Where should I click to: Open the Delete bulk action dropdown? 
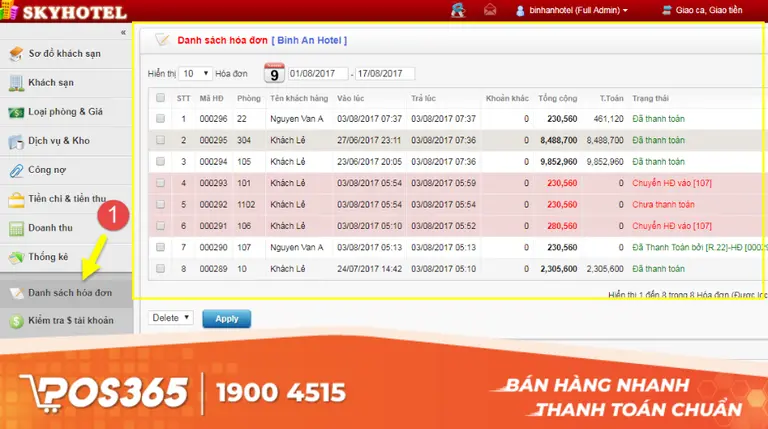click(170, 318)
